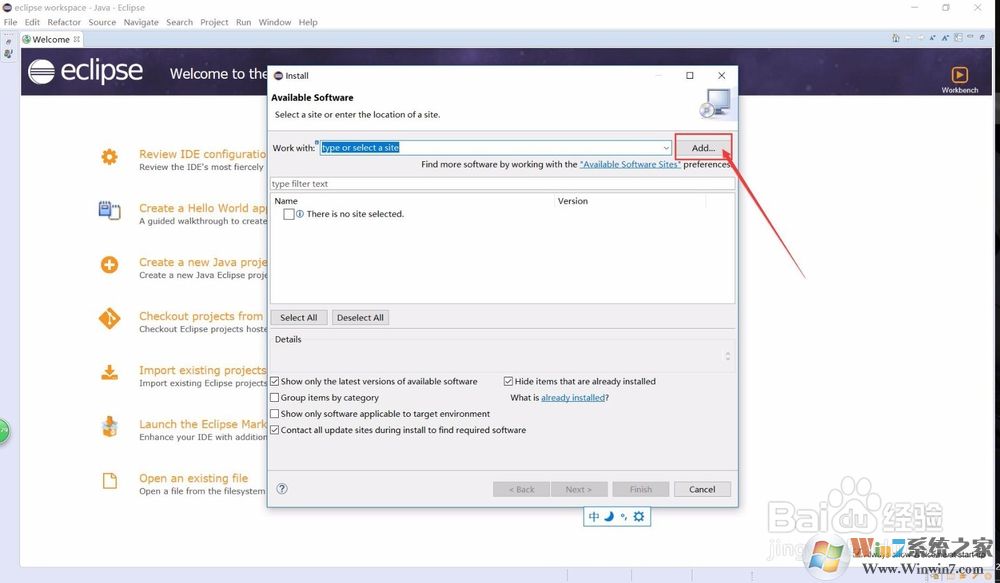This screenshot has width=1000, height=583.
Task: Click the disabled Next > button
Action: [579, 489]
